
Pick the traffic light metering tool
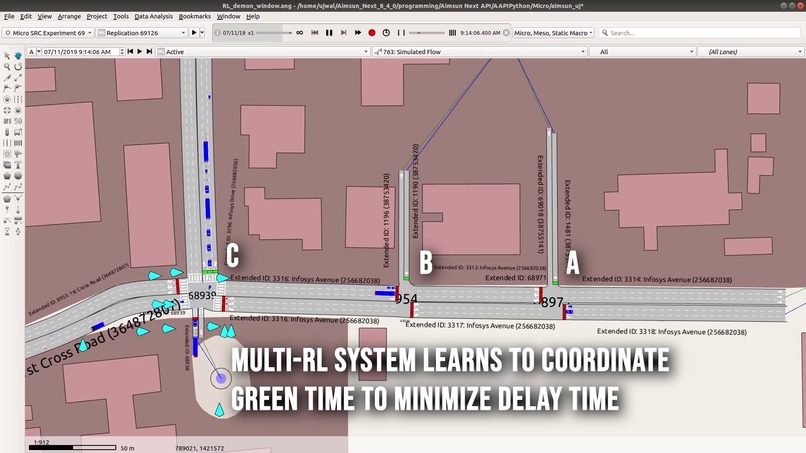pyautogui.click(x=7, y=132)
